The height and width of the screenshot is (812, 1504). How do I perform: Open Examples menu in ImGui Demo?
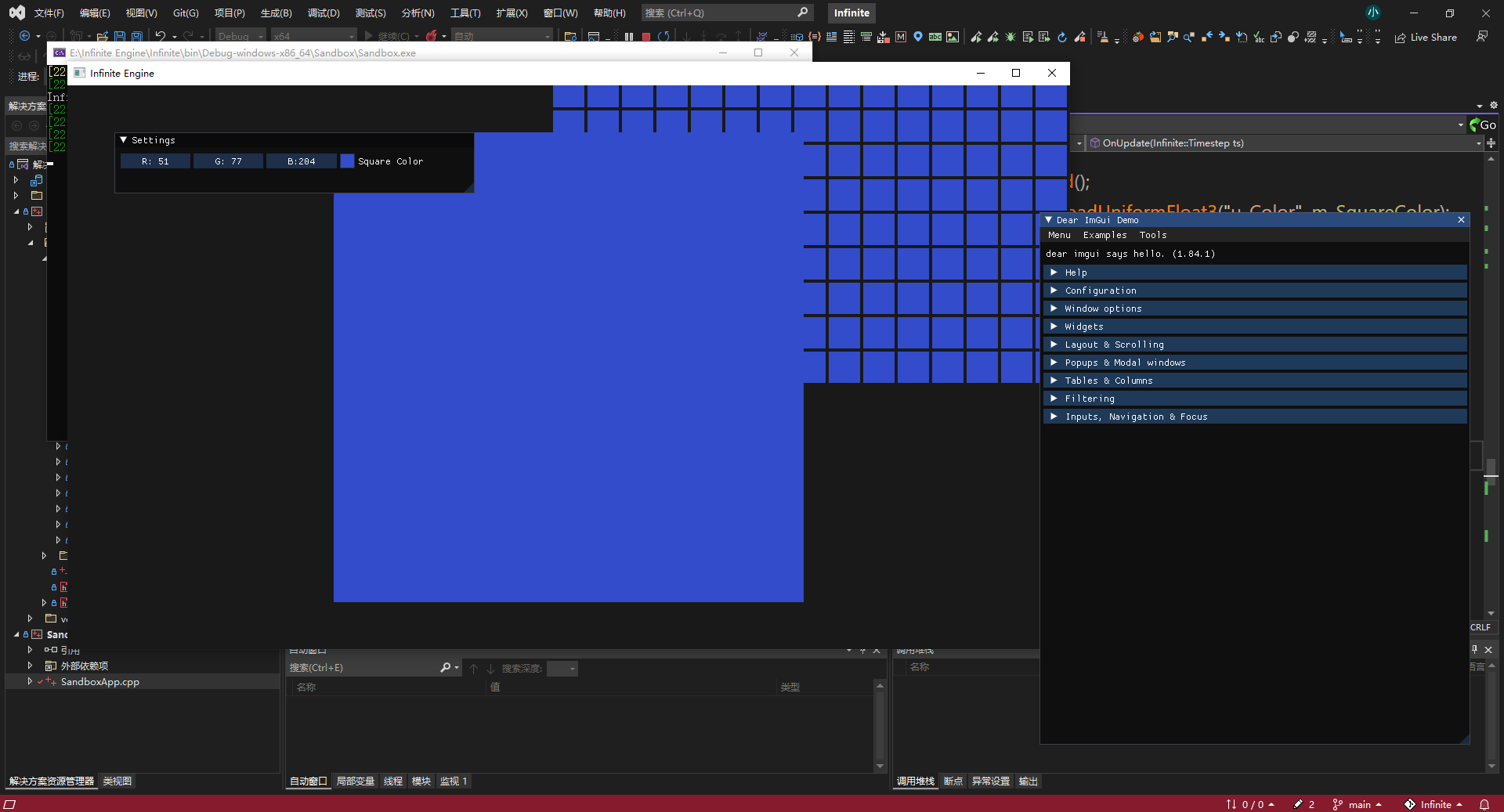(x=1104, y=235)
